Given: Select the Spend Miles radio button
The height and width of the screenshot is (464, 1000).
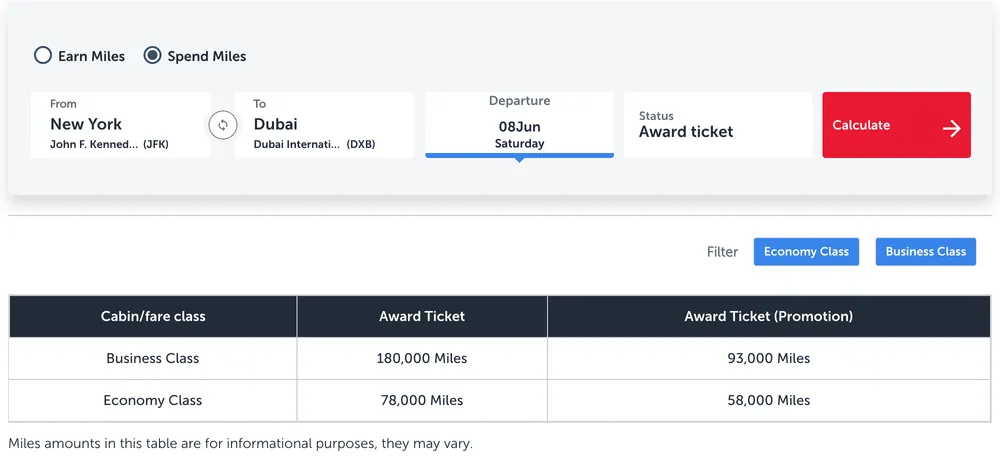Looking at the screenshot, I should click(152, 56).
